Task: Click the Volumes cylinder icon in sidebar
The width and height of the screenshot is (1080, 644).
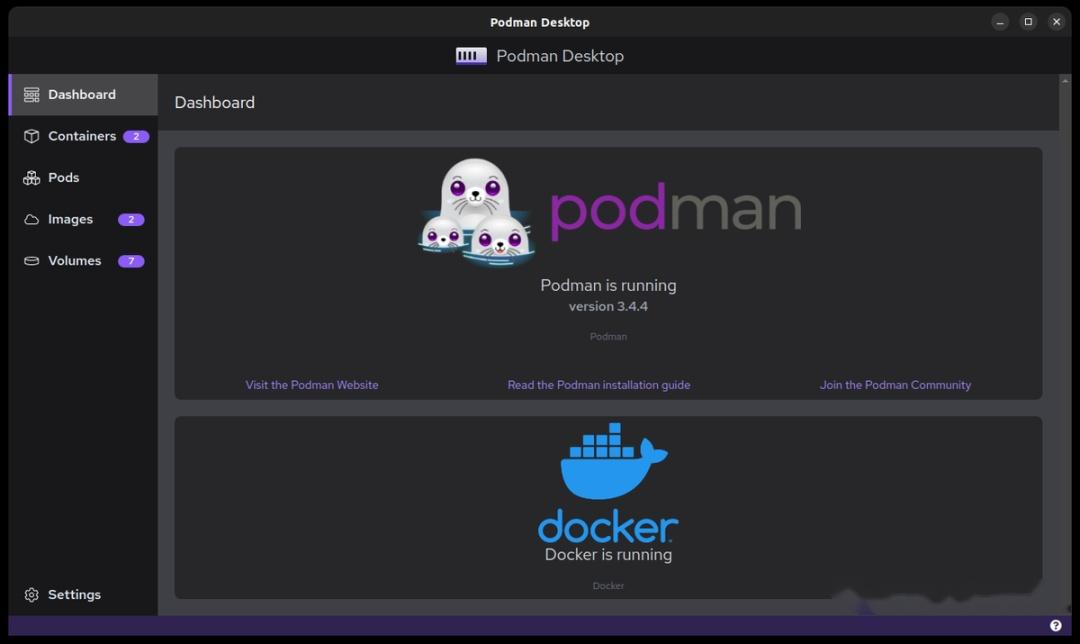Action: pos(31,260)
